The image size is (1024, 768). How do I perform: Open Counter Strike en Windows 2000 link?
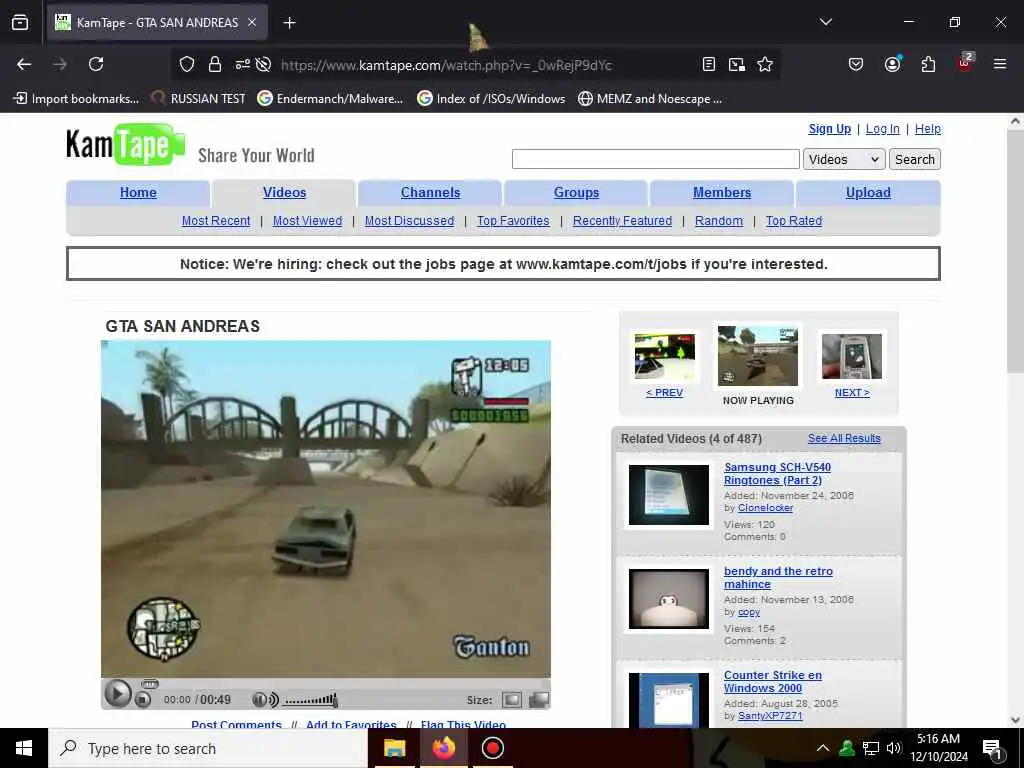(773, 681)
